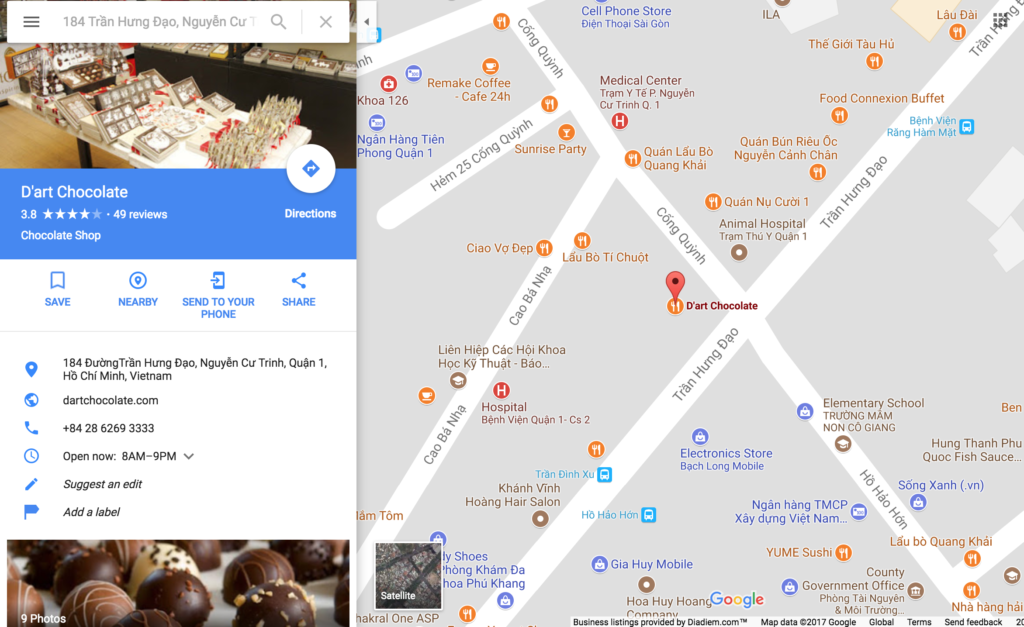Clear the search with X icon
Viewport: 1024px width, 627px height.
pyautogui.click(x=325, y=22)
